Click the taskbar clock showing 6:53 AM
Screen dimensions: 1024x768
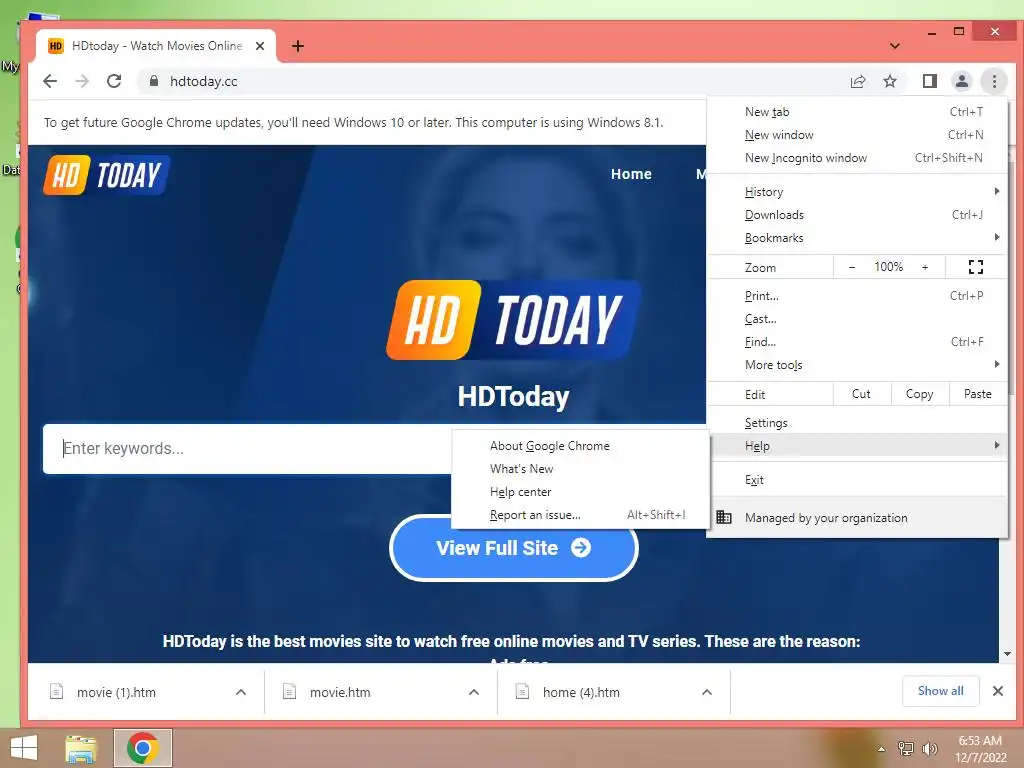(x=980, y=748)
